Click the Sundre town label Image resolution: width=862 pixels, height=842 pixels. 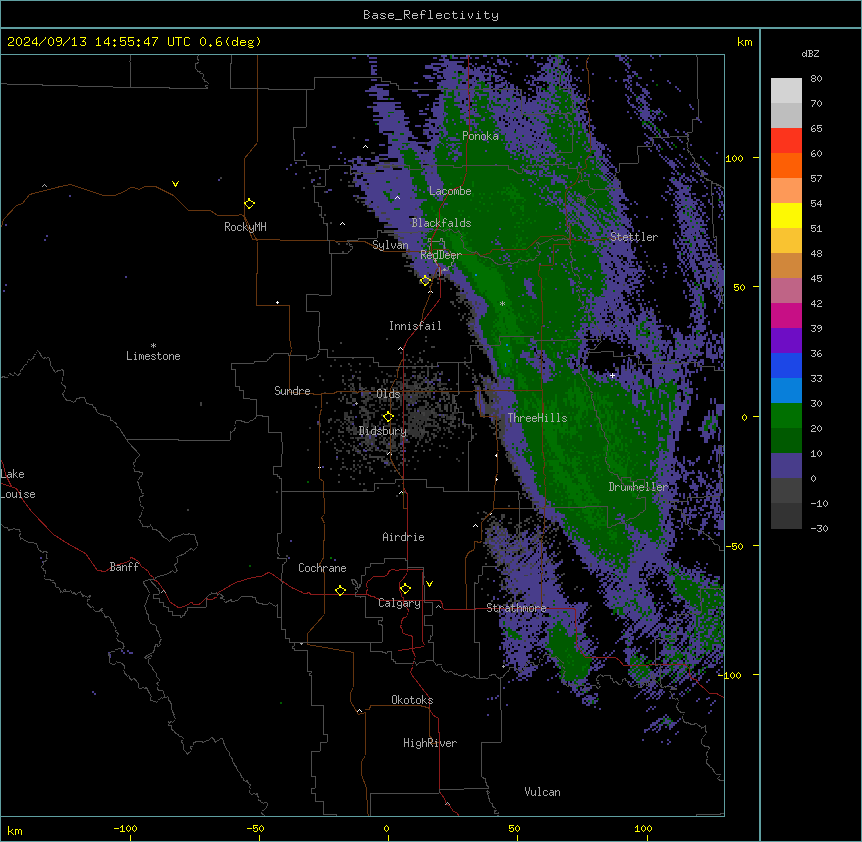pos(292,391)
